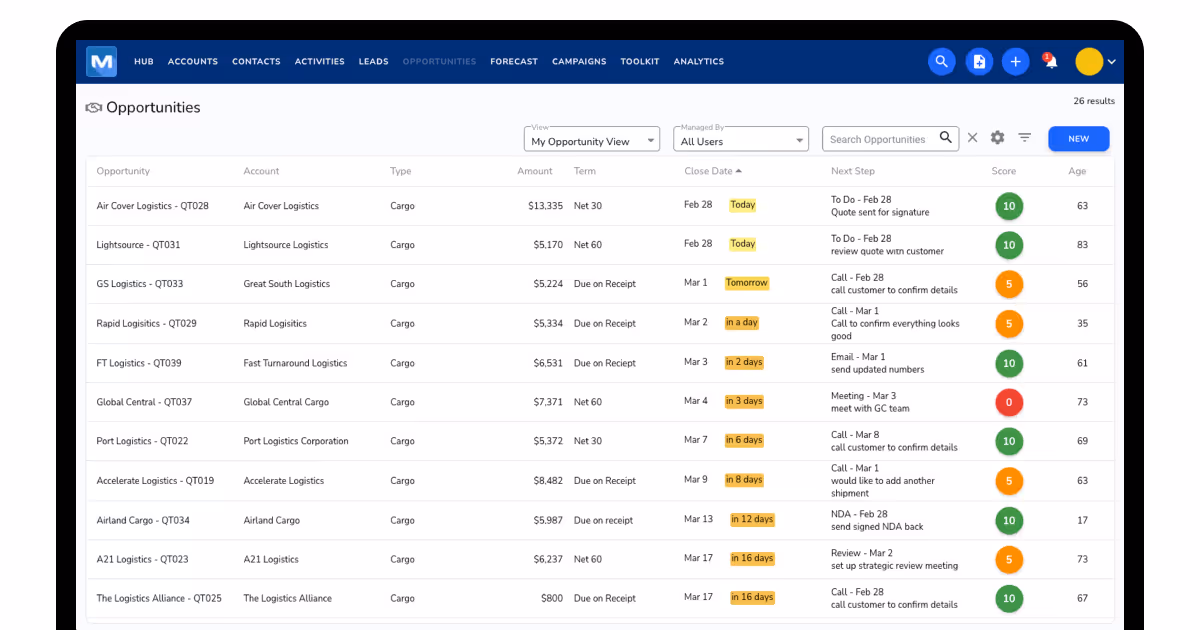The image size is (1200, 630).
Task: Click the M logo home icon
Action: pyautogui.click(x=101, y=62)
